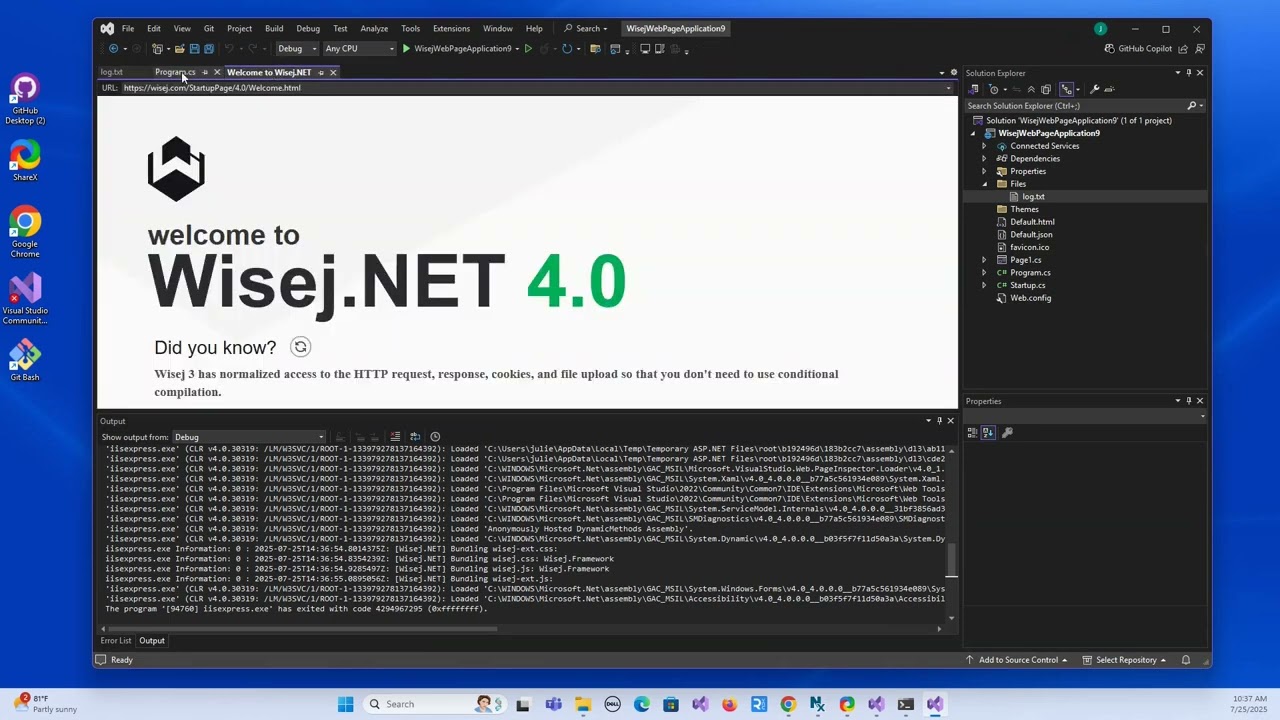Click the Preview Selected Items icon in Solution Explorer

pos(1109,89)
